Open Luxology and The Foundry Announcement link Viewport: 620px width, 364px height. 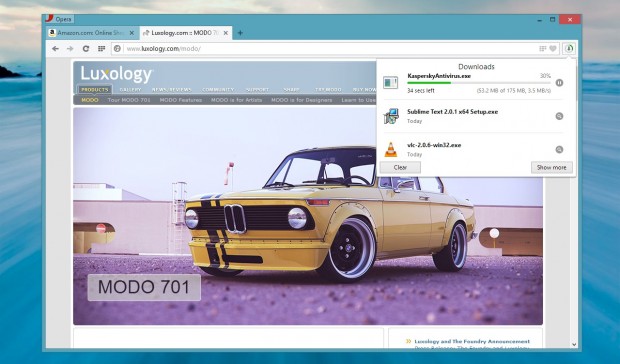point(472,341)
